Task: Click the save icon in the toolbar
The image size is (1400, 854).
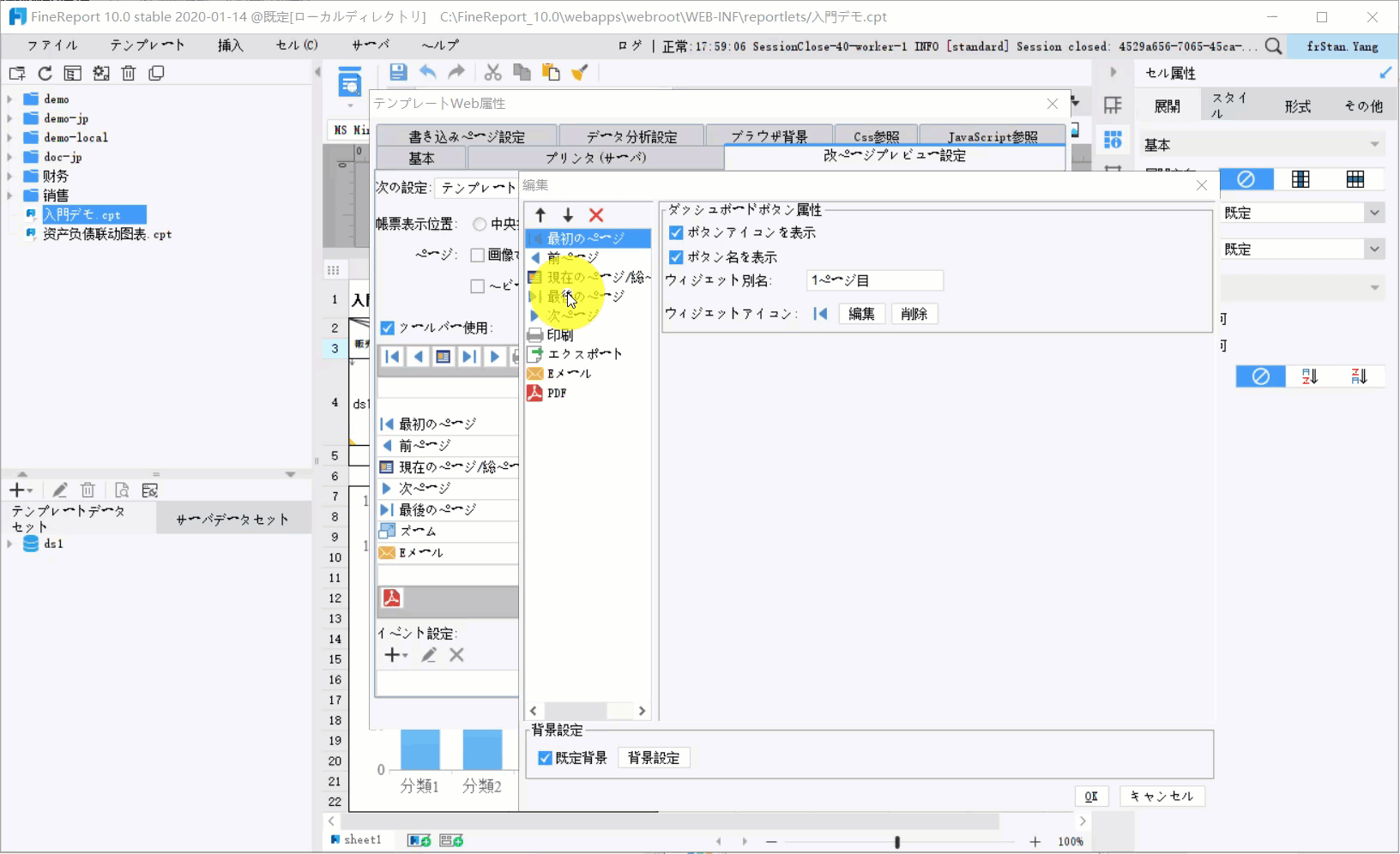Action: (398, 73)
